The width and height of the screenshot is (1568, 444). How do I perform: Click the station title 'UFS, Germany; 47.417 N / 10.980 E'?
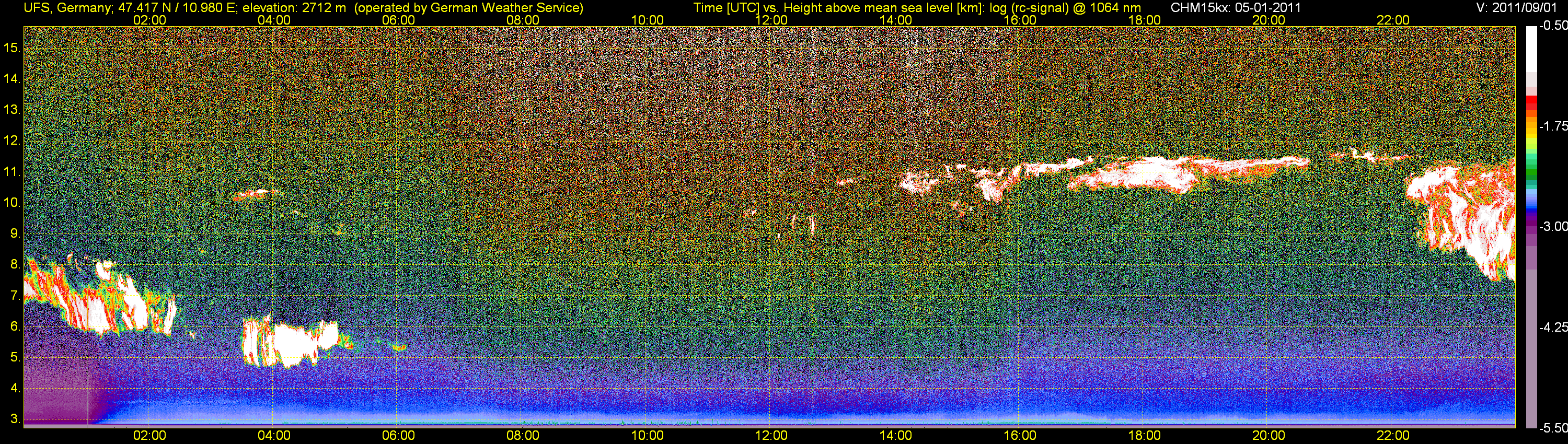[131, 8]
